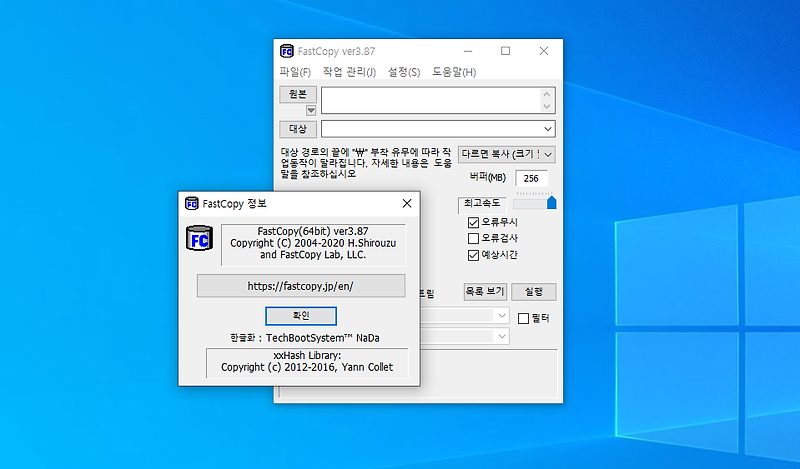This screenshot has width=800, height=469.
Task: Click the source box scroll down arrow
Action: click(x=547, y=106)
